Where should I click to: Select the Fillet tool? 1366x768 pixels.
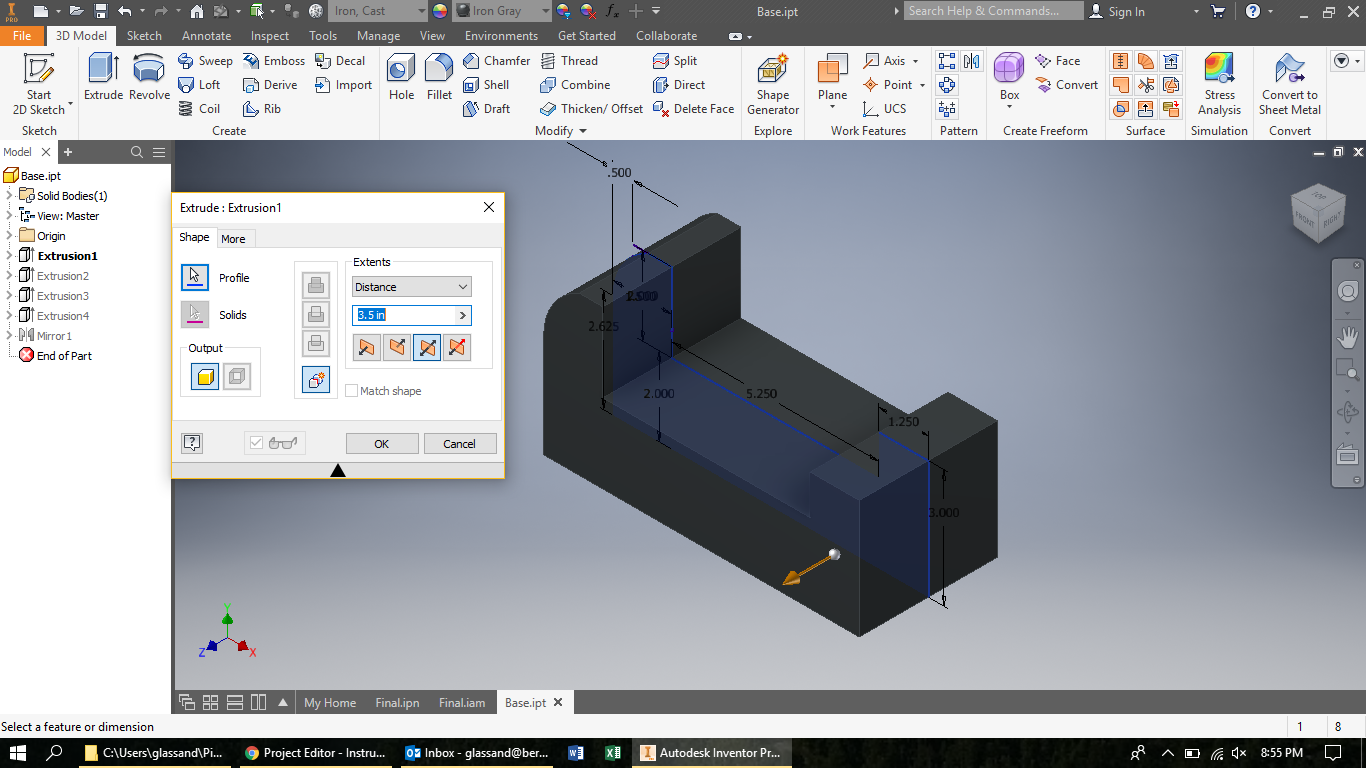(x=439, y=78)
